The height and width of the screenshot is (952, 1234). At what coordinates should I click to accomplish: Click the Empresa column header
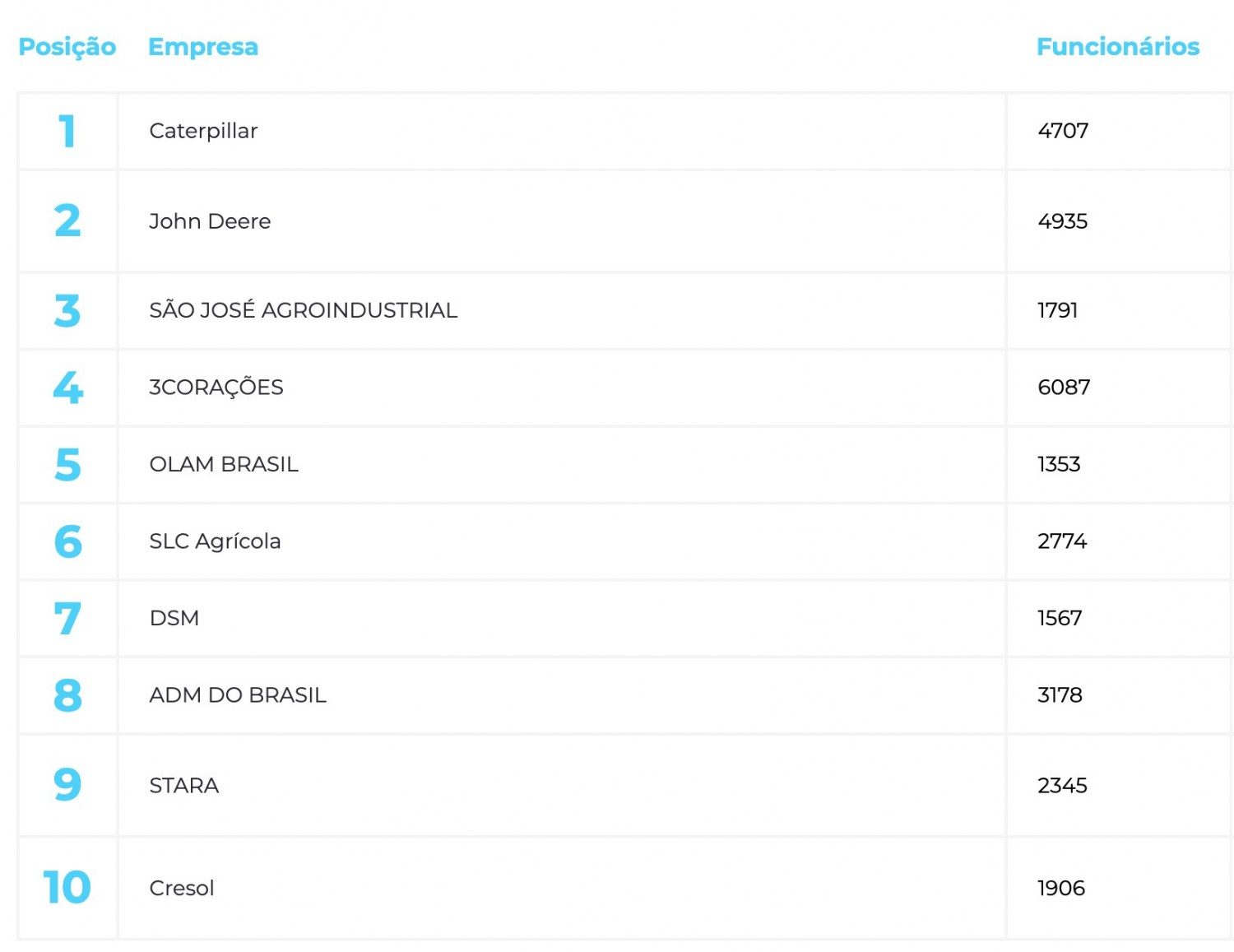click(203, 47)
